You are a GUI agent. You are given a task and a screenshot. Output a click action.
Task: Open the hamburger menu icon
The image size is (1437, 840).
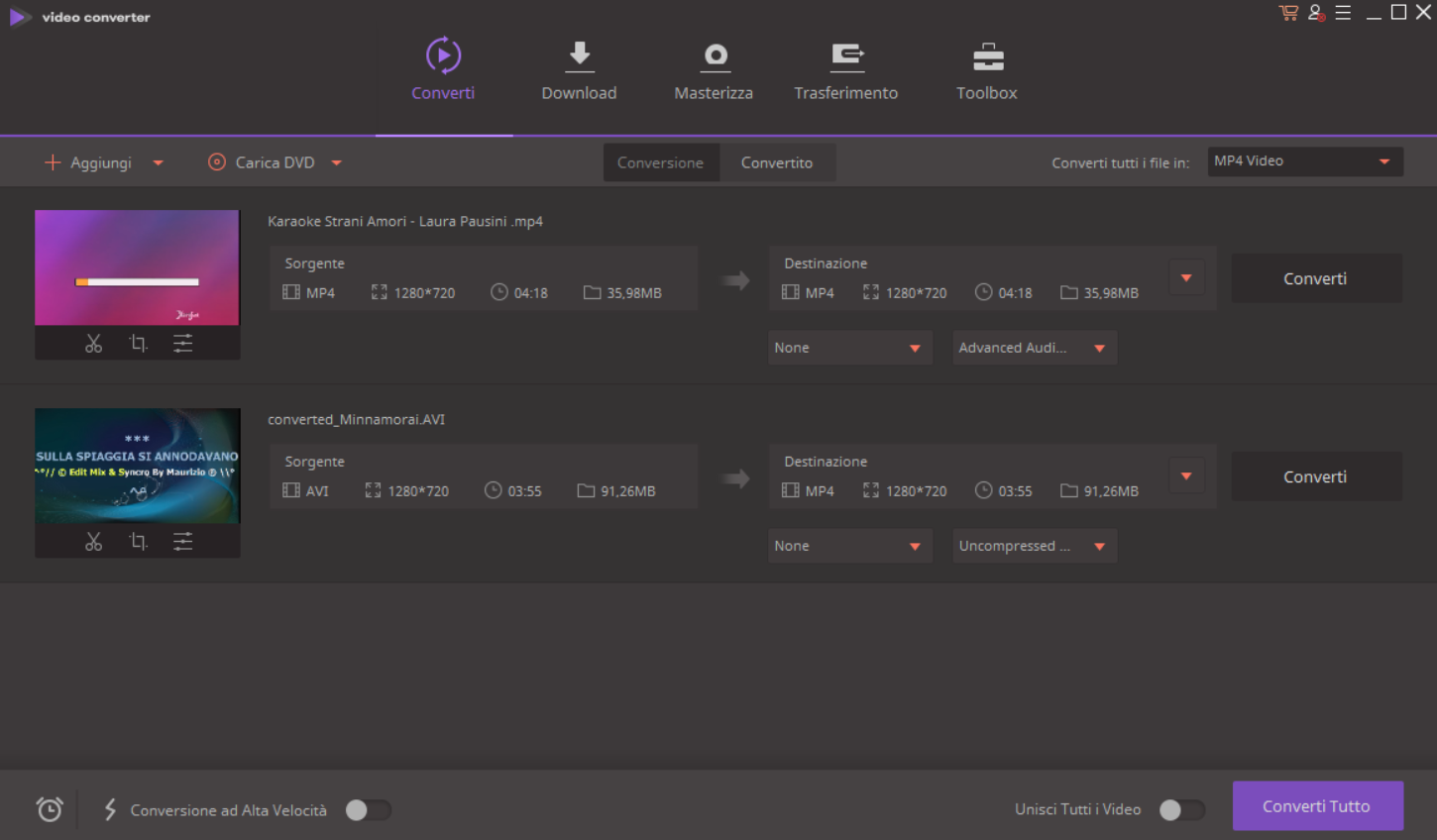1343,13
